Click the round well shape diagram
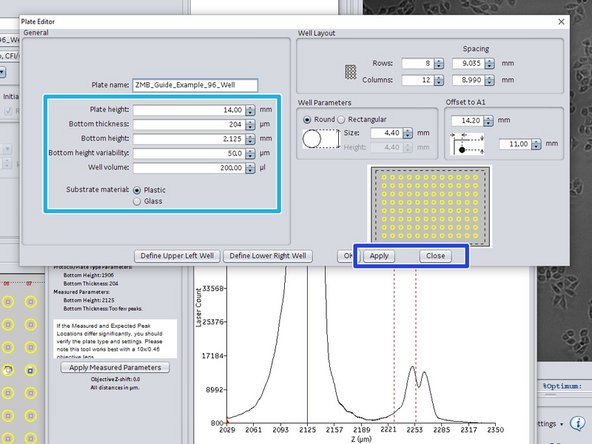592x444 pixels. (x=321, y=139)
